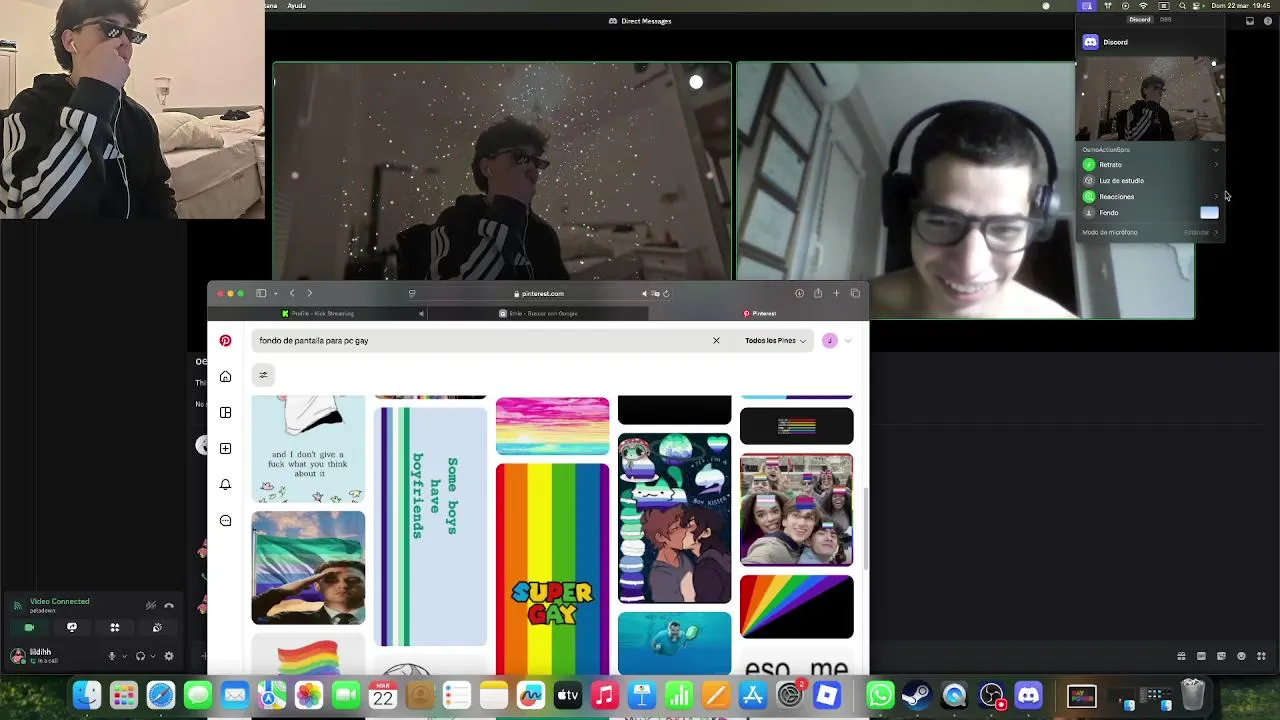Select OBS tab in video panel
The height and width of the screenshot is (720, 1280).
[x=1166, y=20]
